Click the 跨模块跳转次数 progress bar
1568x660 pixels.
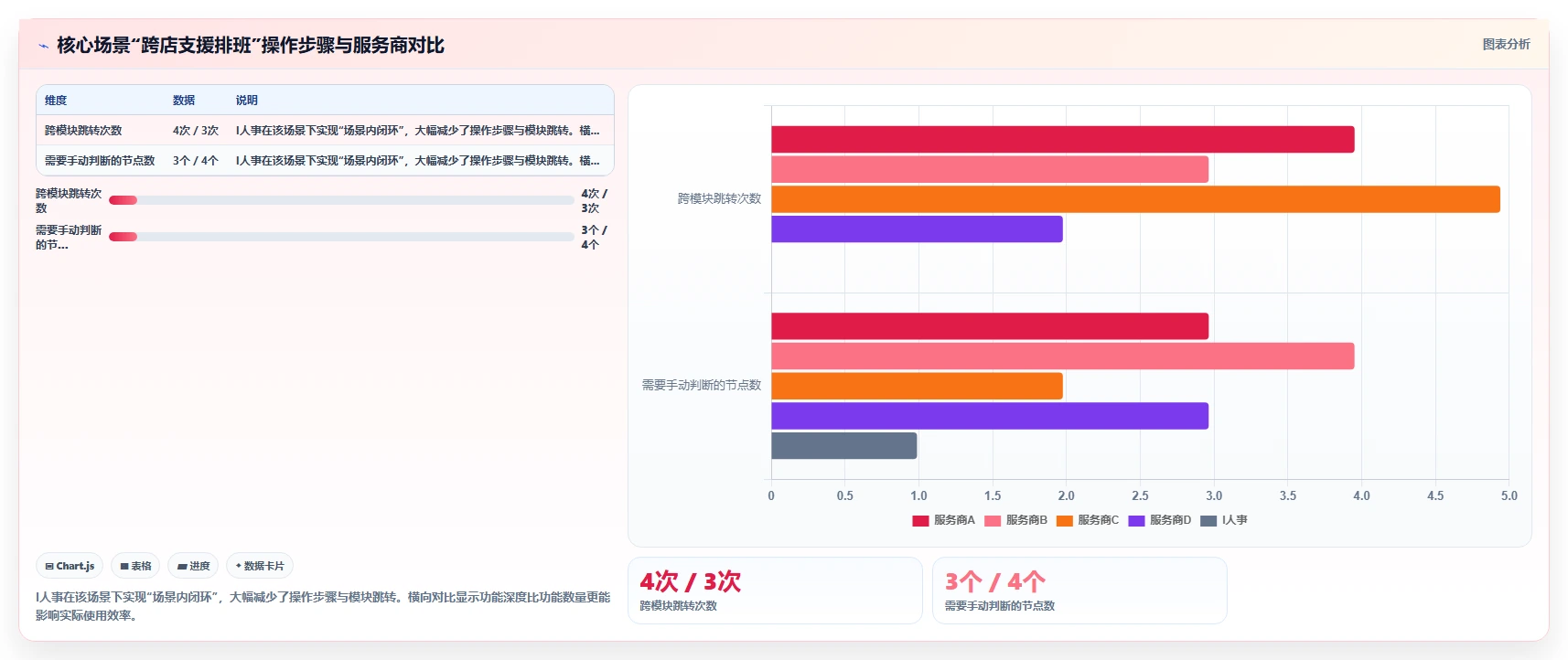click(x=341, y=200)
